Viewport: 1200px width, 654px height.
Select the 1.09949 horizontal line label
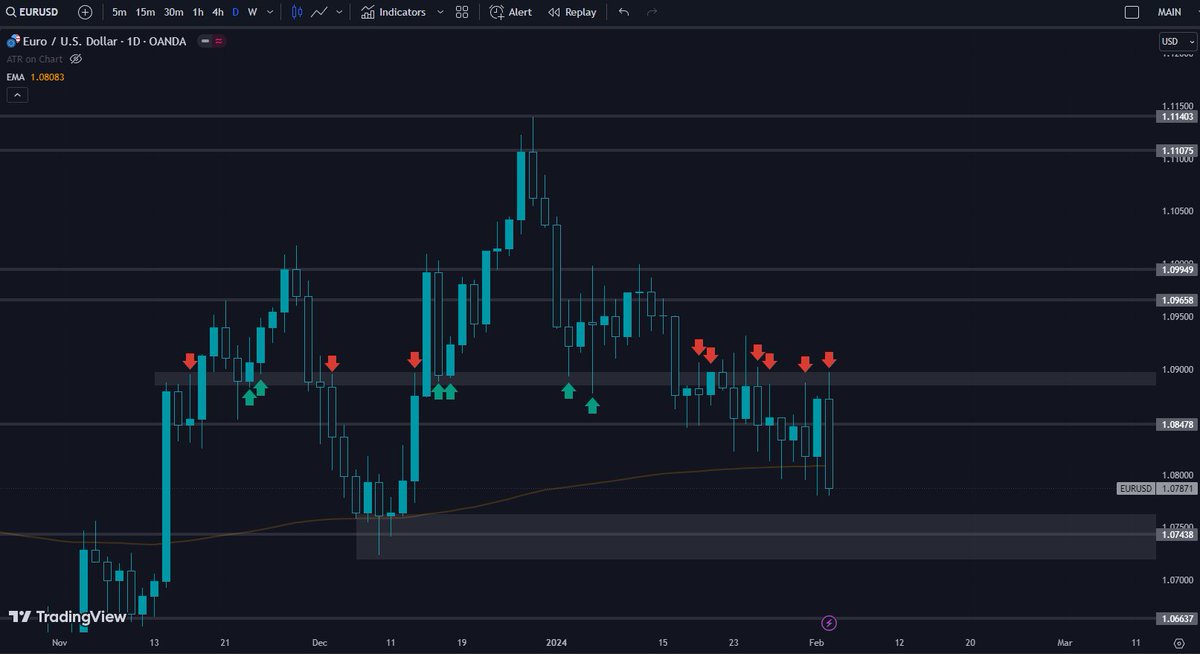click(1176, 269)
